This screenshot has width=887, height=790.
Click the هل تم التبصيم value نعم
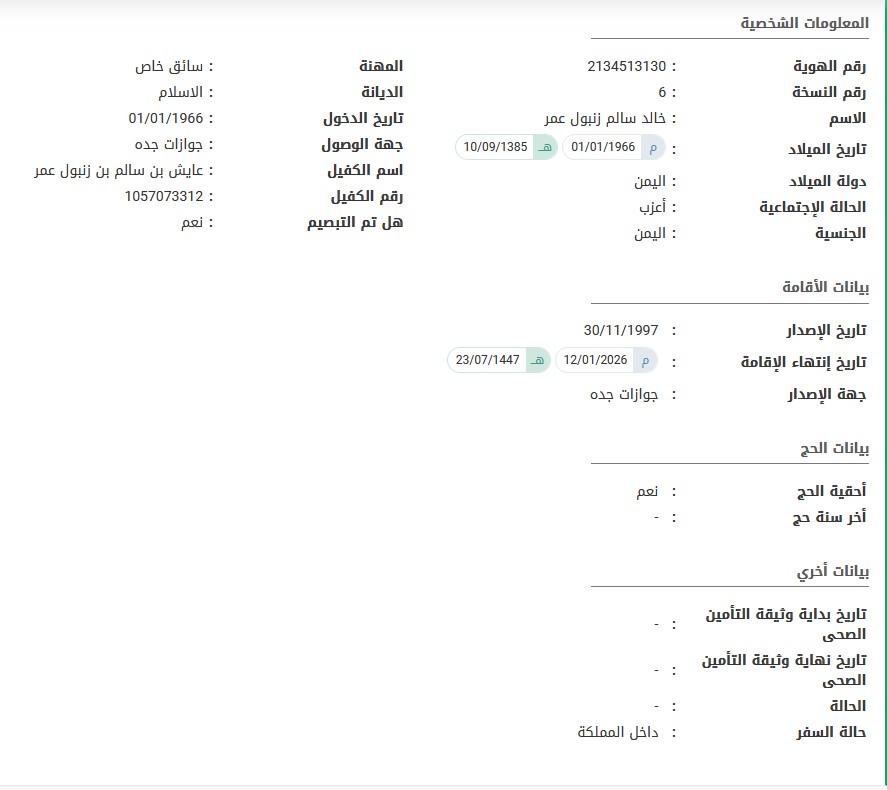(191, 222)
